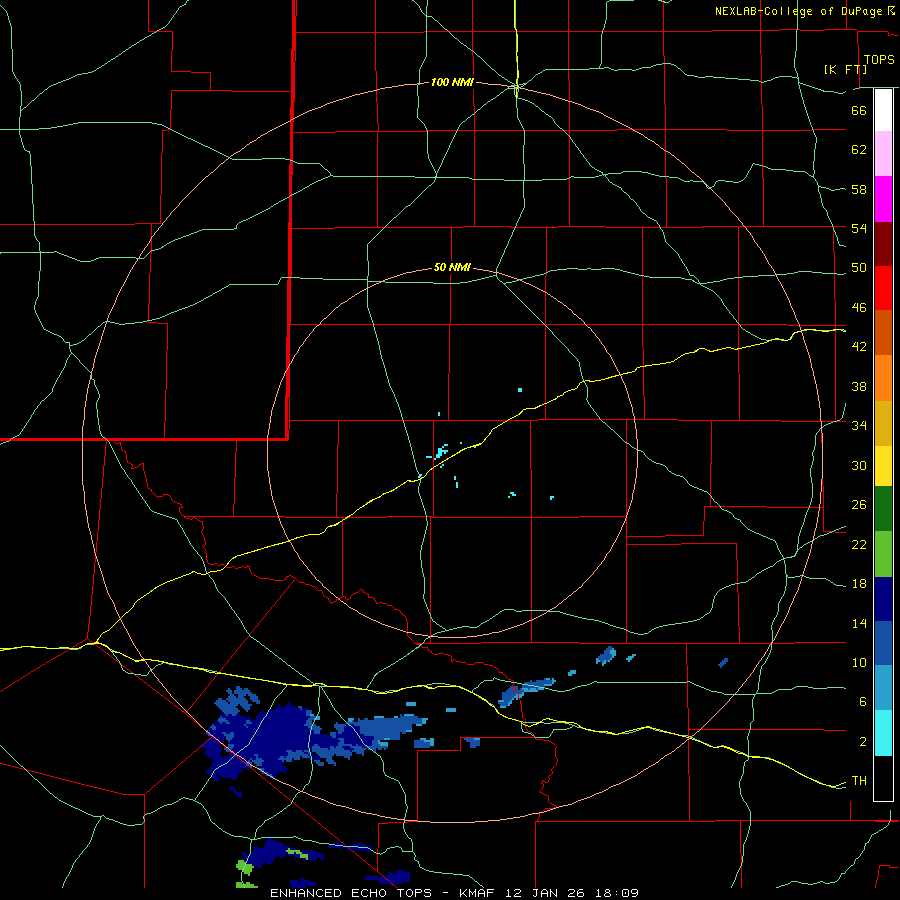Select the "58" legend label
Viewport: 900px width, 900px height.
tap(859, 189)
